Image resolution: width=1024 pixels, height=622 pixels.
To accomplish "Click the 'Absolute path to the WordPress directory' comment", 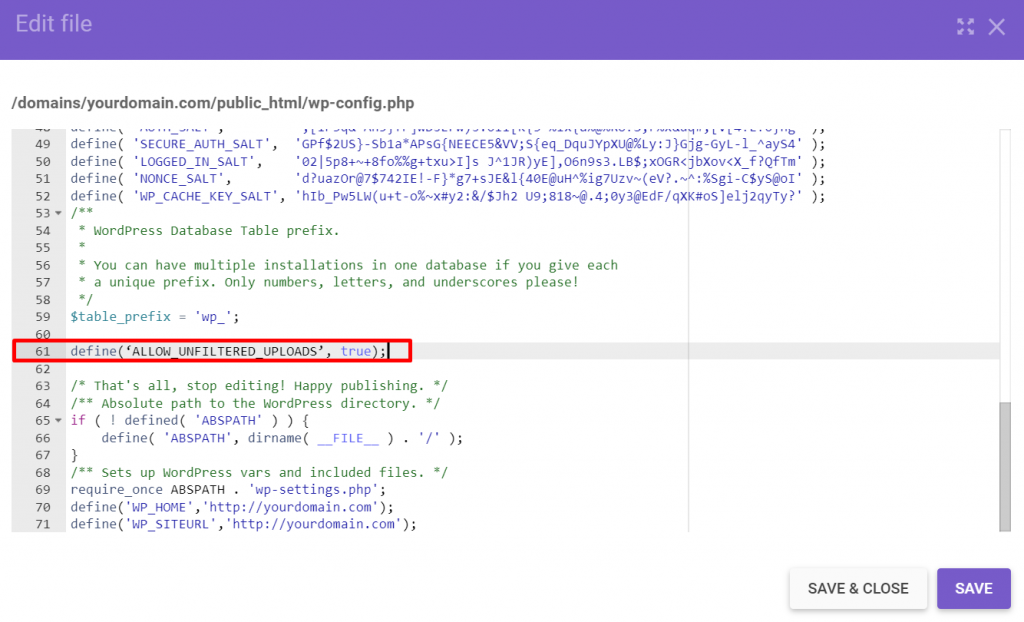I will click(x=255, y=404).
